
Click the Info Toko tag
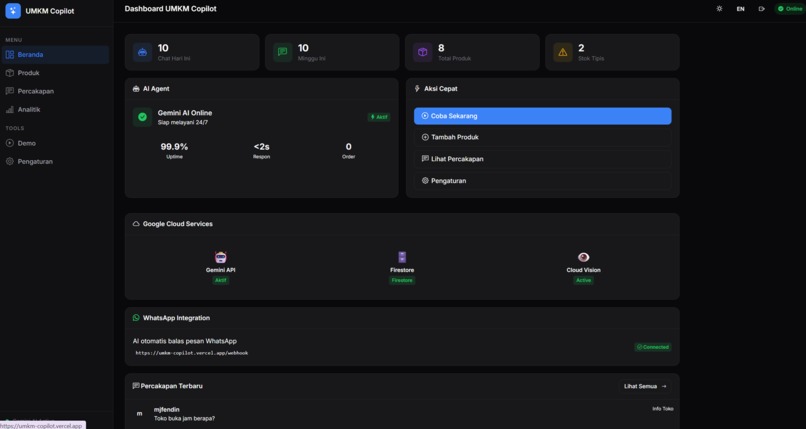[x=663, y=409]
